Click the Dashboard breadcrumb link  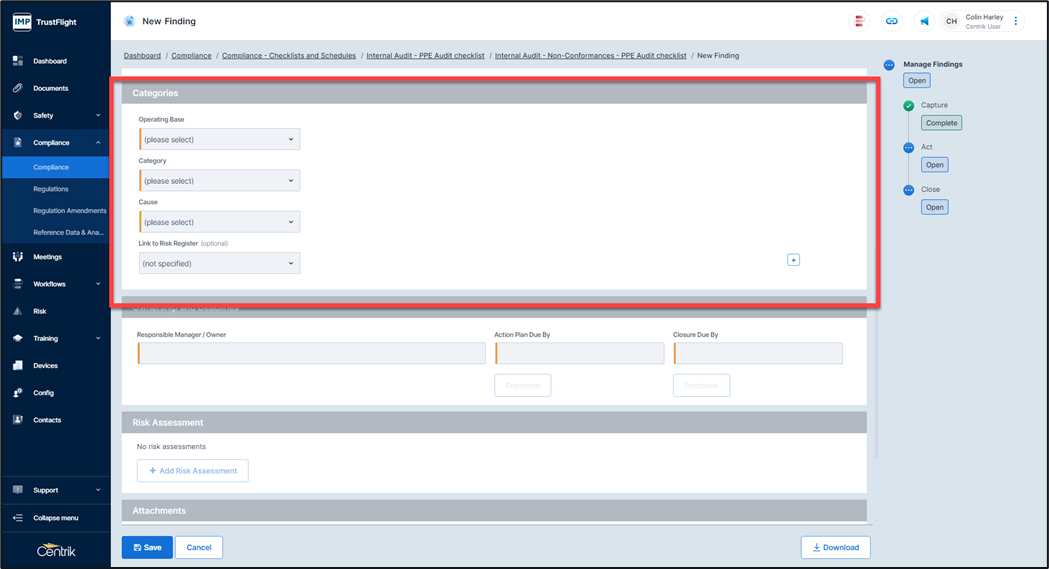(142, 55)
